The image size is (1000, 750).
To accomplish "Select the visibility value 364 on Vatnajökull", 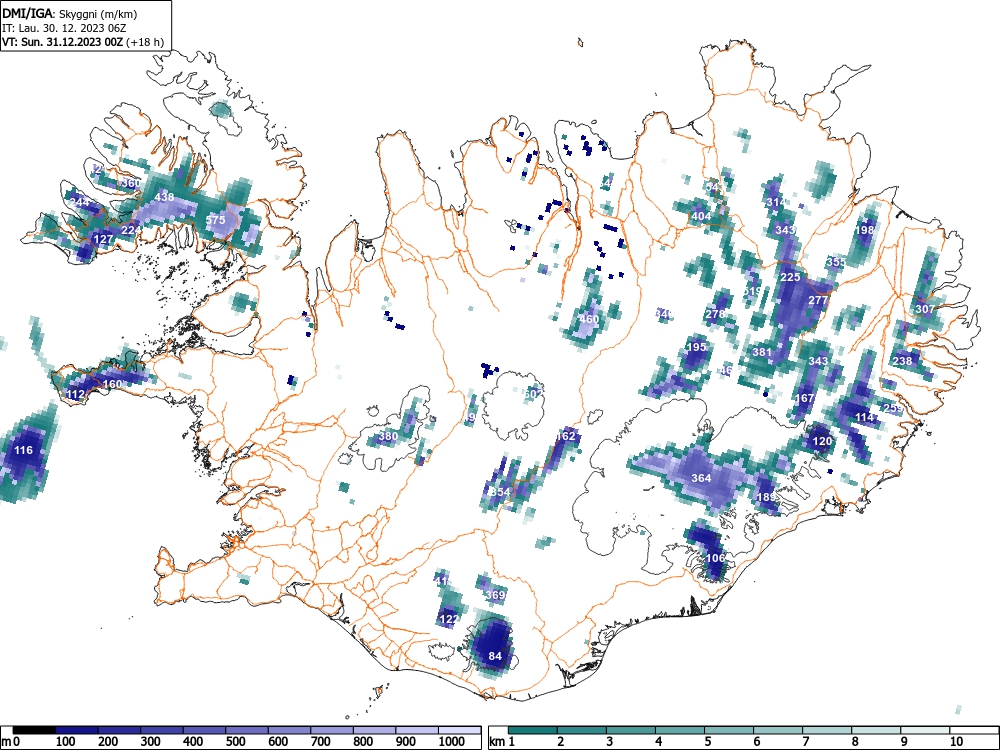I will click(x=701, y=478).
